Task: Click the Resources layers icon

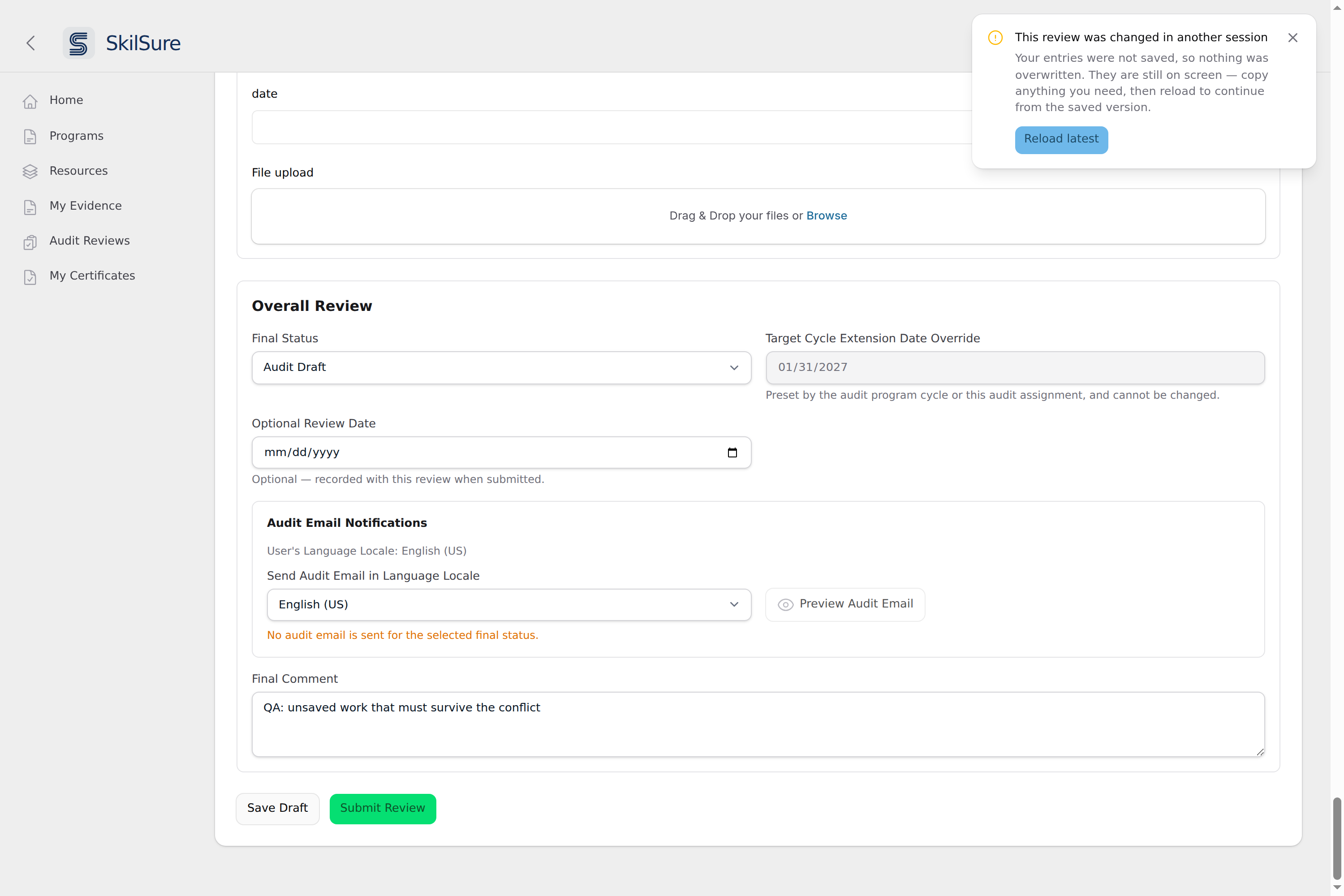Action: [30, 172]
